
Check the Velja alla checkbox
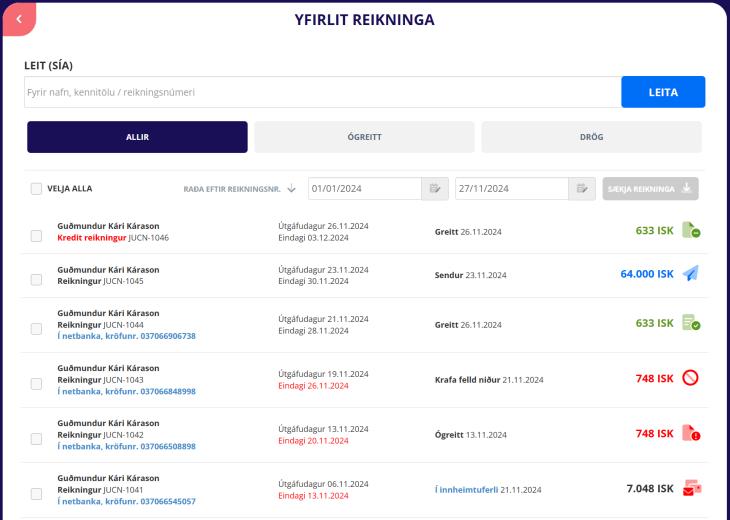[36, 188]
